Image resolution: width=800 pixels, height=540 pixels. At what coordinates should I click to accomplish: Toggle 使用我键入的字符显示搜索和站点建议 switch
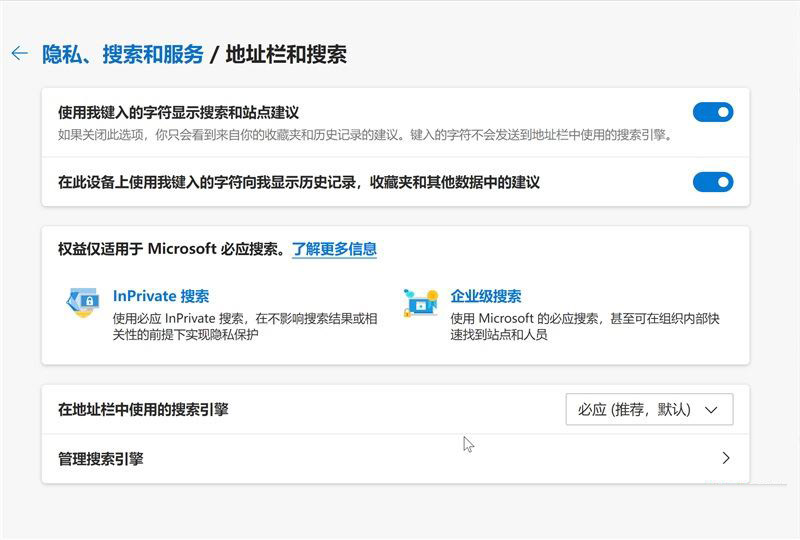[x=713, y=112]
